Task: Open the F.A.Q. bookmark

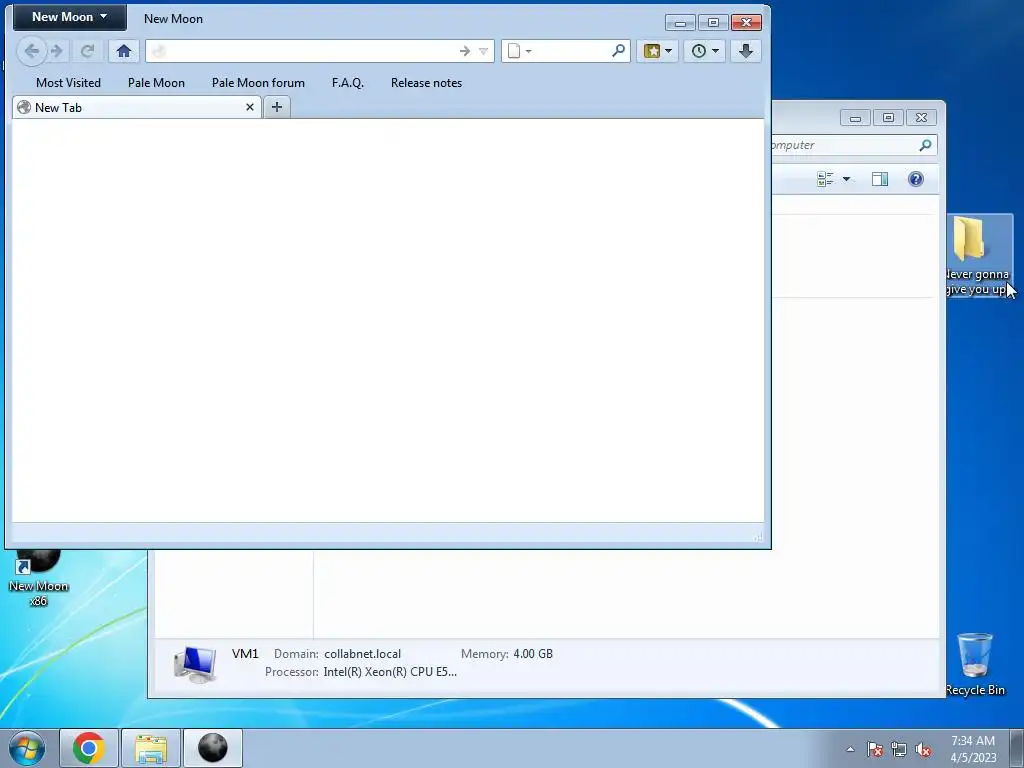Action: pyautogui.click(x=347, y=83)
